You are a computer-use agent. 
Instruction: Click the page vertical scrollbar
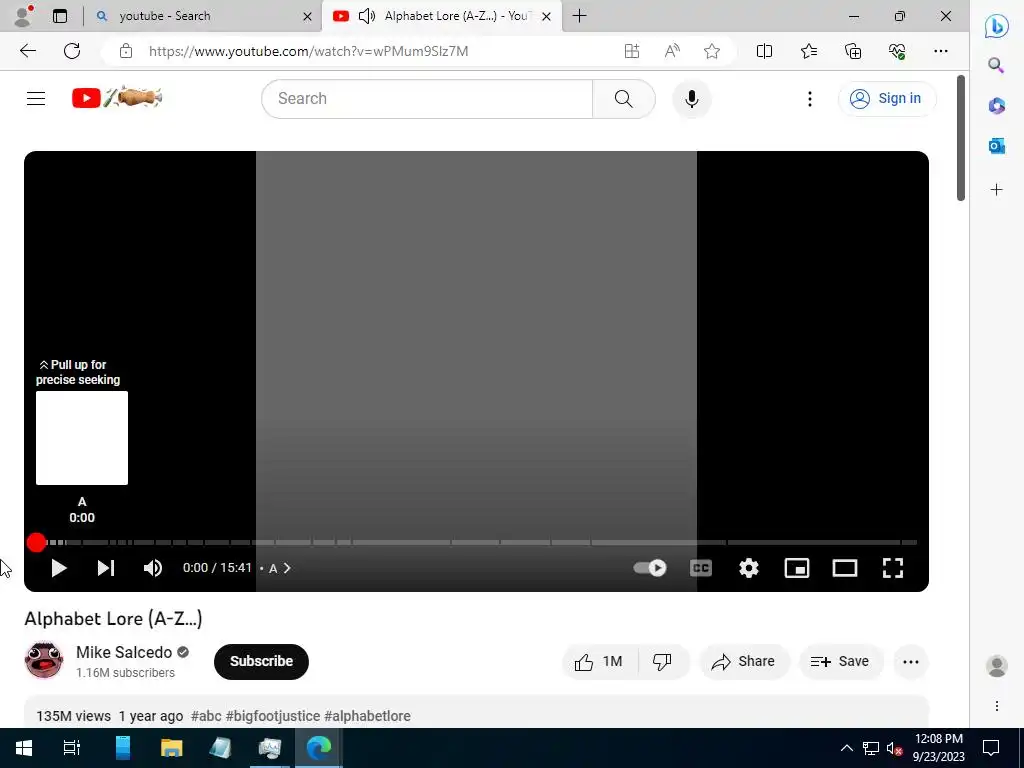961,138
